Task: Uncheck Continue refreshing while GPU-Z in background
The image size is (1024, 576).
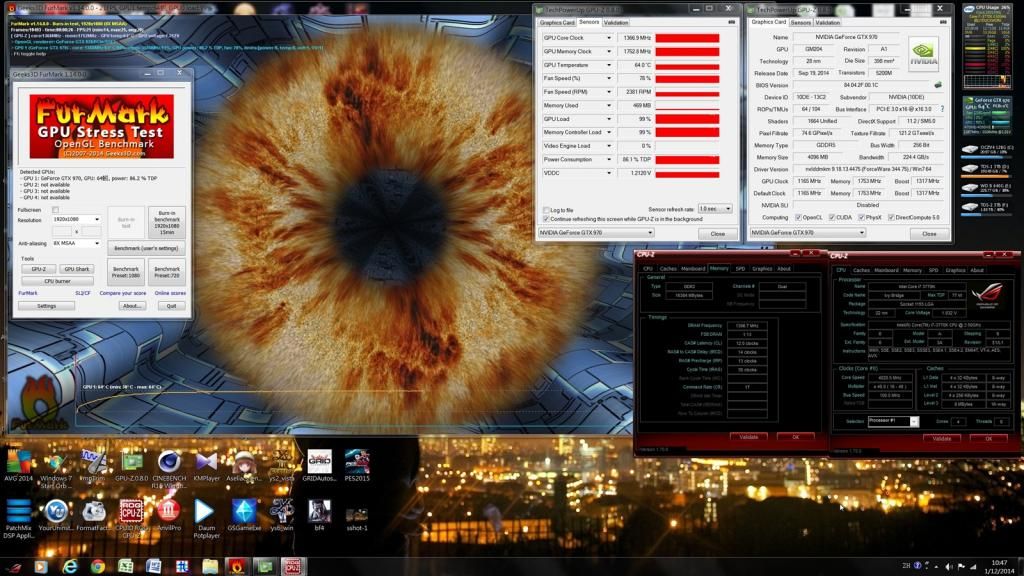Action: pyautogui.click(x=547, y=219)
